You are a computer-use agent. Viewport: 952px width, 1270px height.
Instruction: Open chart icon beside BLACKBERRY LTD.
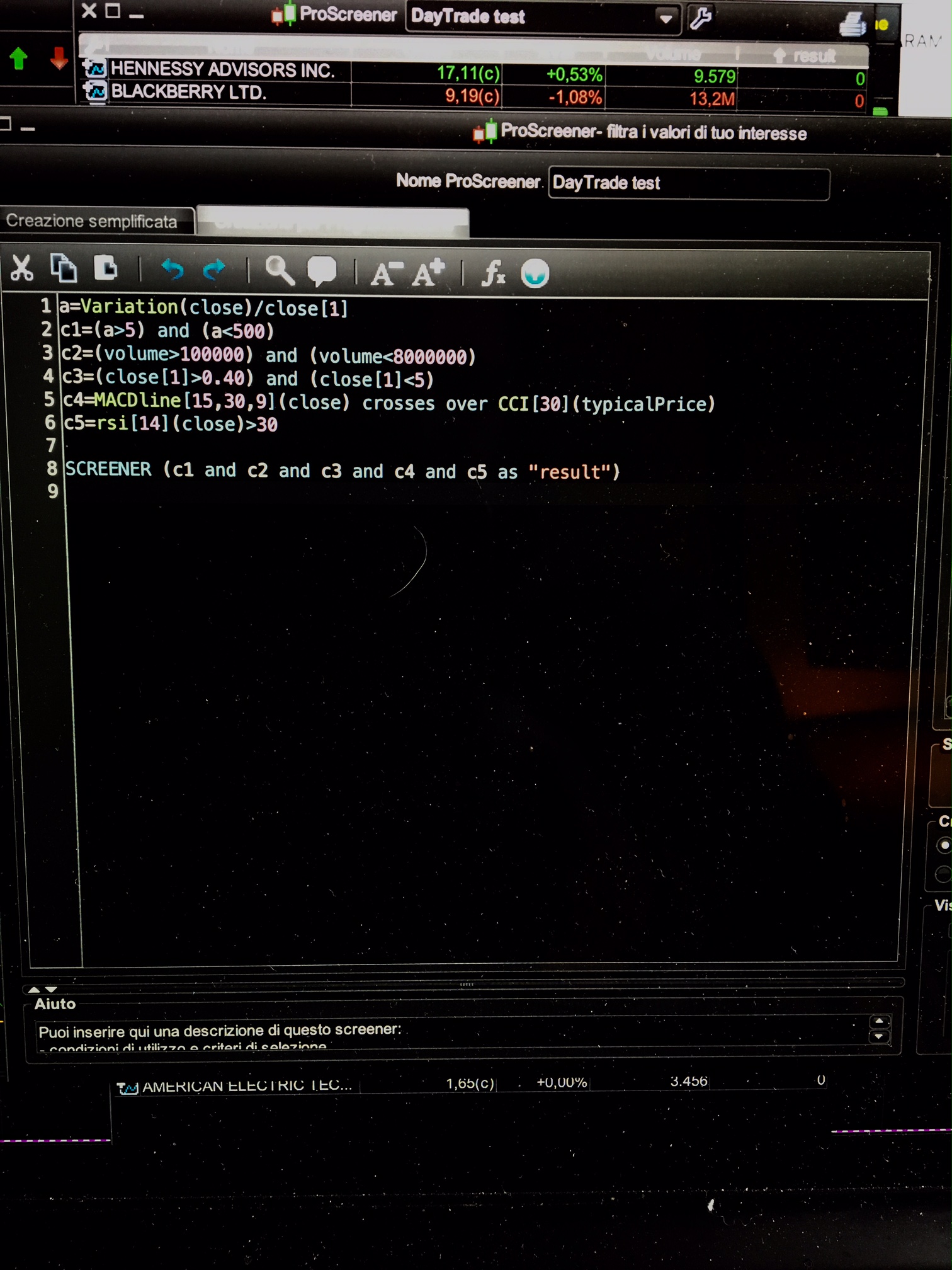point(96,91)
